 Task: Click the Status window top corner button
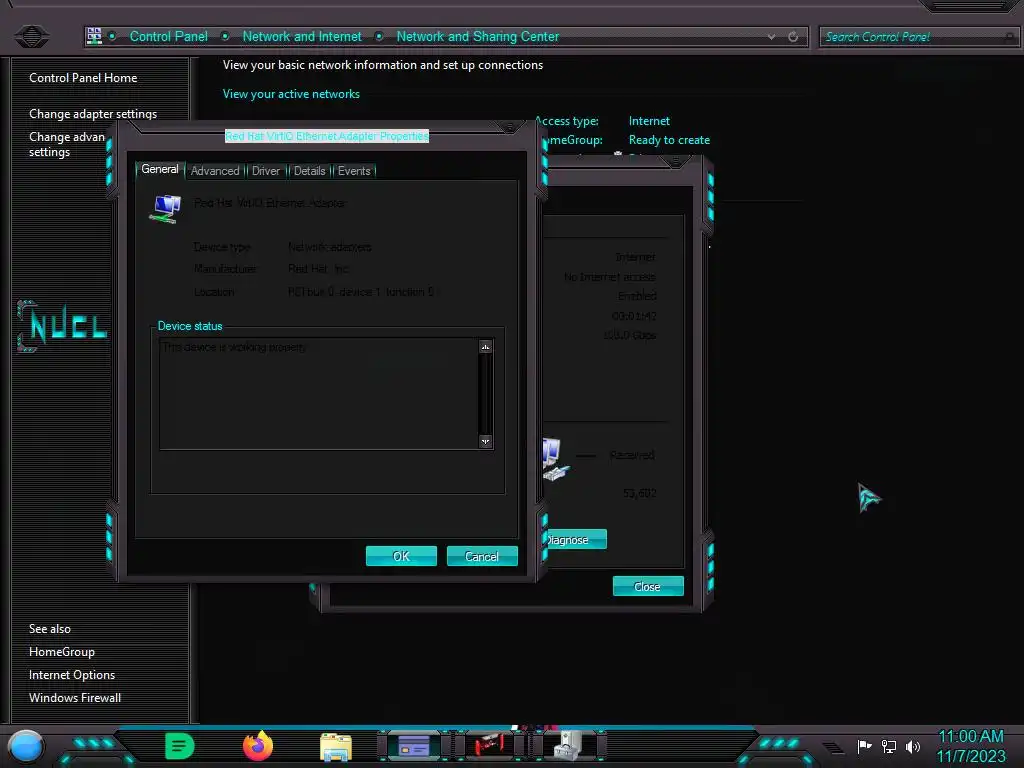pos(676,161)
